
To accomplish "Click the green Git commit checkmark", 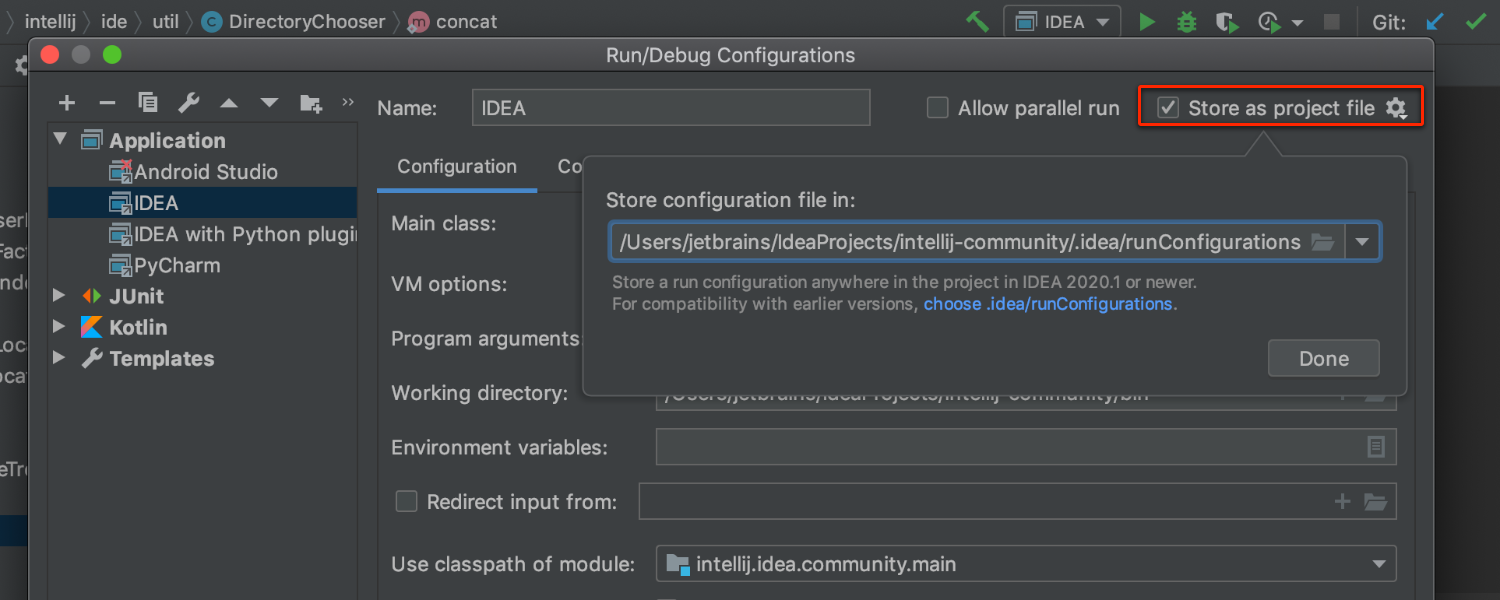I will tap(1476, 21).
